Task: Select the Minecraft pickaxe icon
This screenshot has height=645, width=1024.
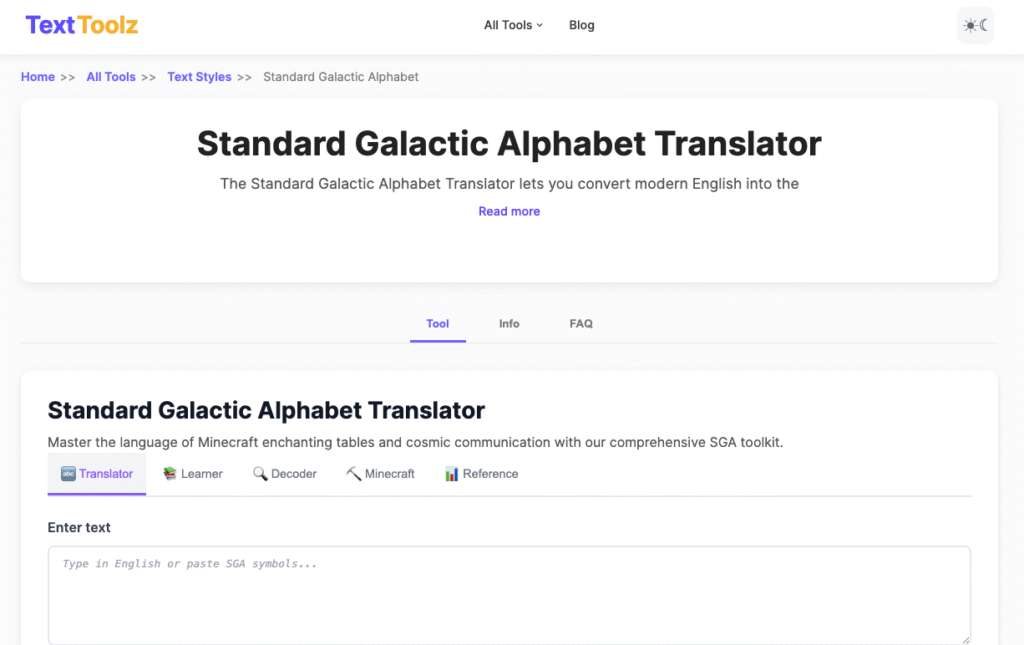Action: [x=352, y=473]
